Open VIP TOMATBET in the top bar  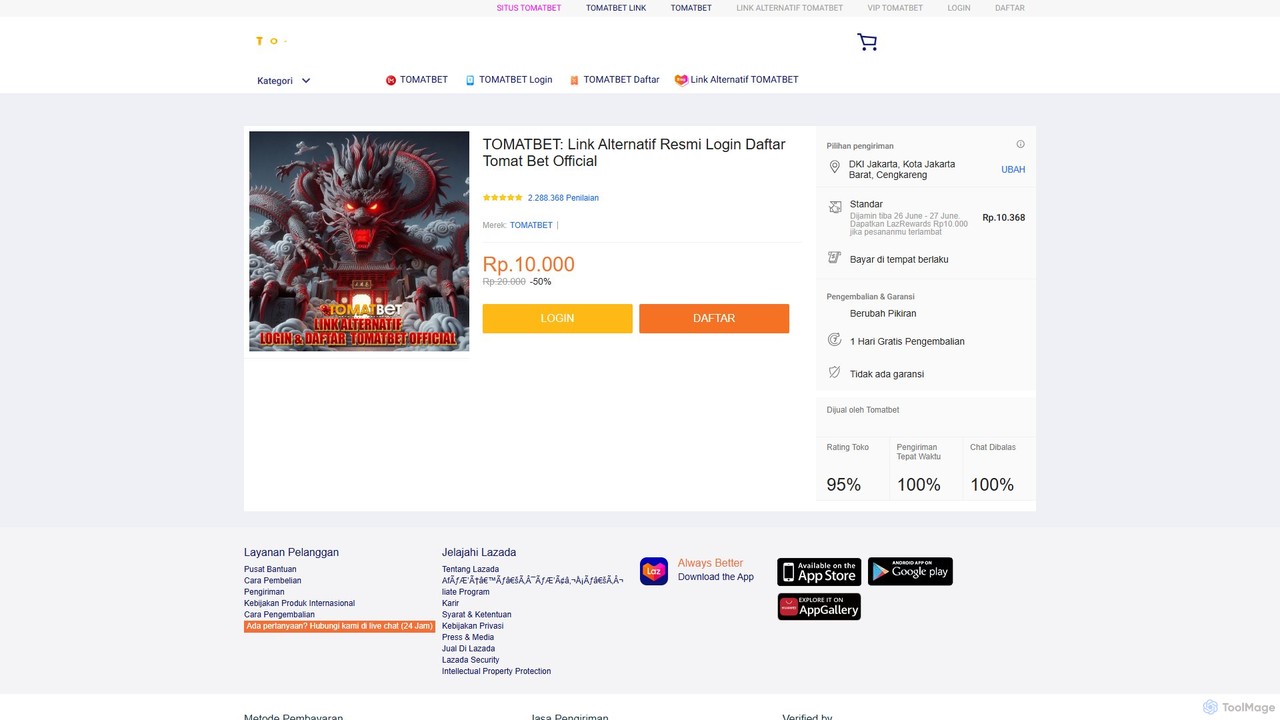pyautogui.click(x=895, y=8)
